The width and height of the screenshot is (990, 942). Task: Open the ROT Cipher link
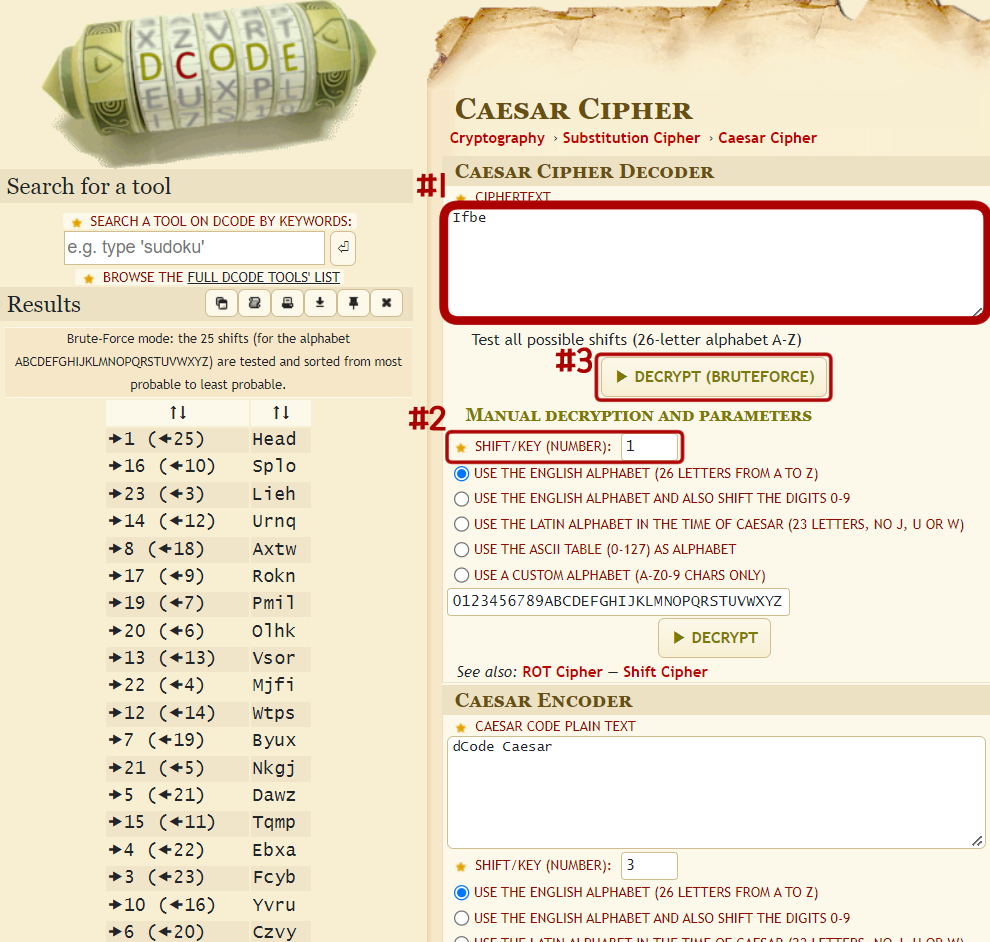point(562,672)
